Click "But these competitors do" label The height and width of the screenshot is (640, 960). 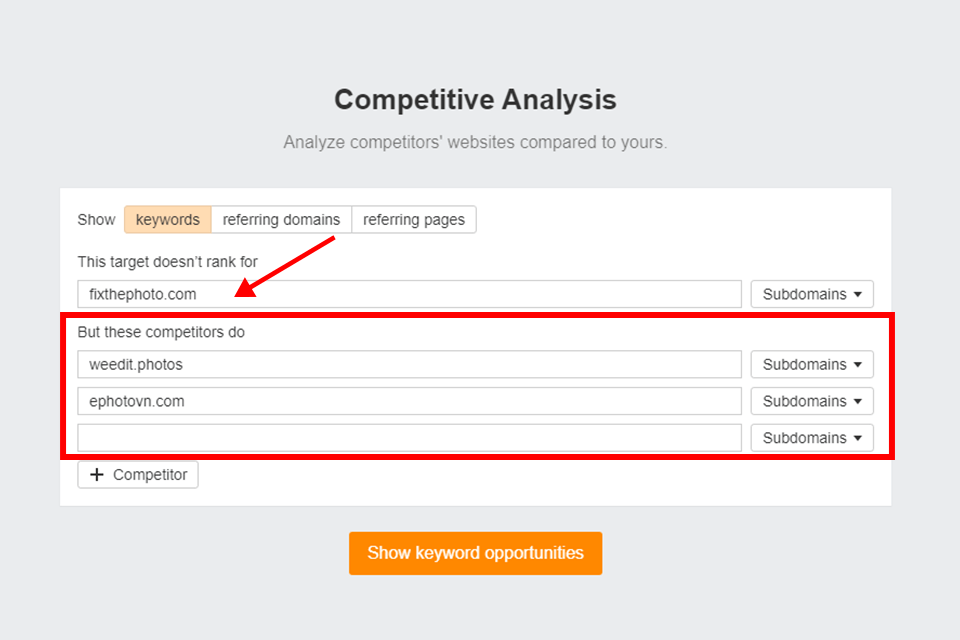tap(161, 332)
